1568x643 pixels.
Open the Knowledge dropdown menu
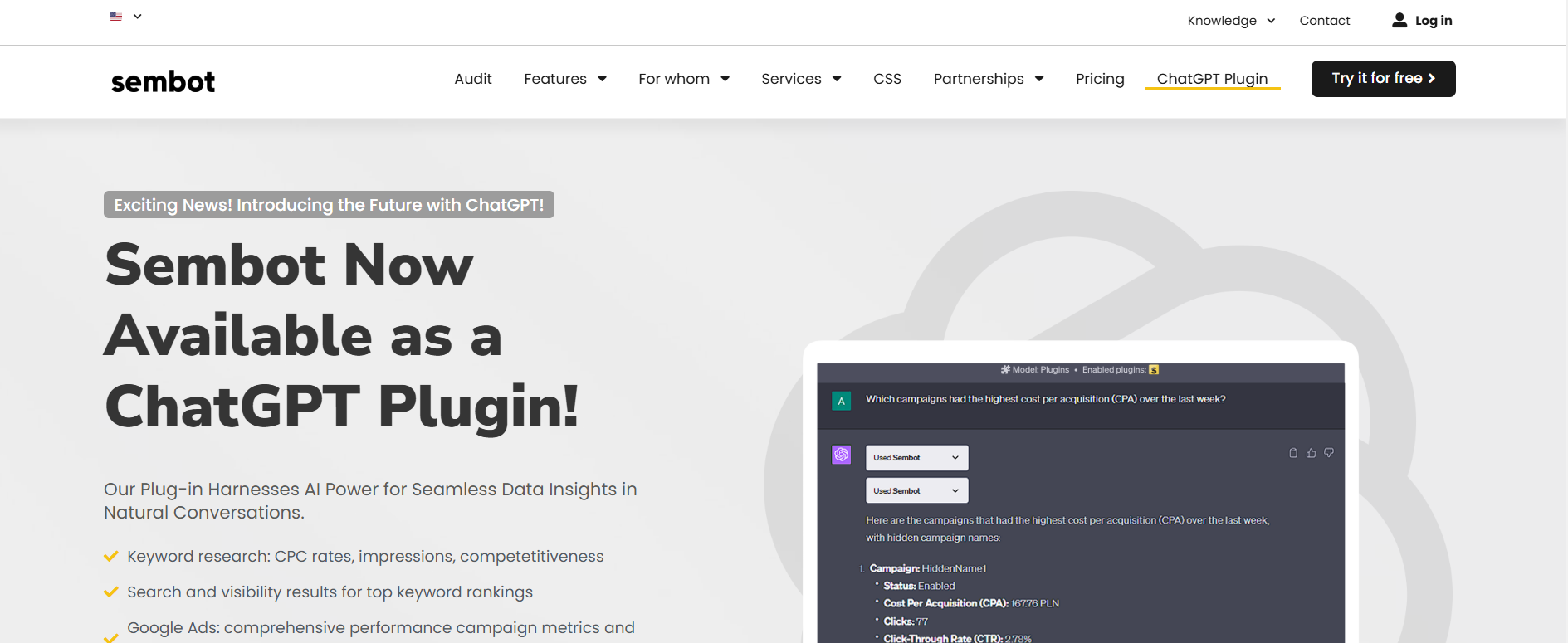tap(1231, 21)
